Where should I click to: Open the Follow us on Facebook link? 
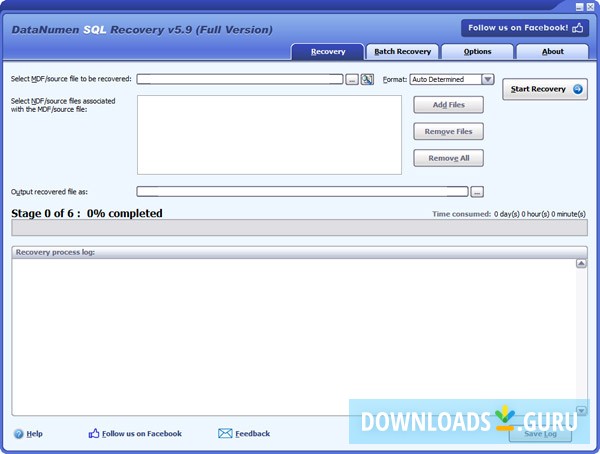pyautogui.click(x=142, y=434)
